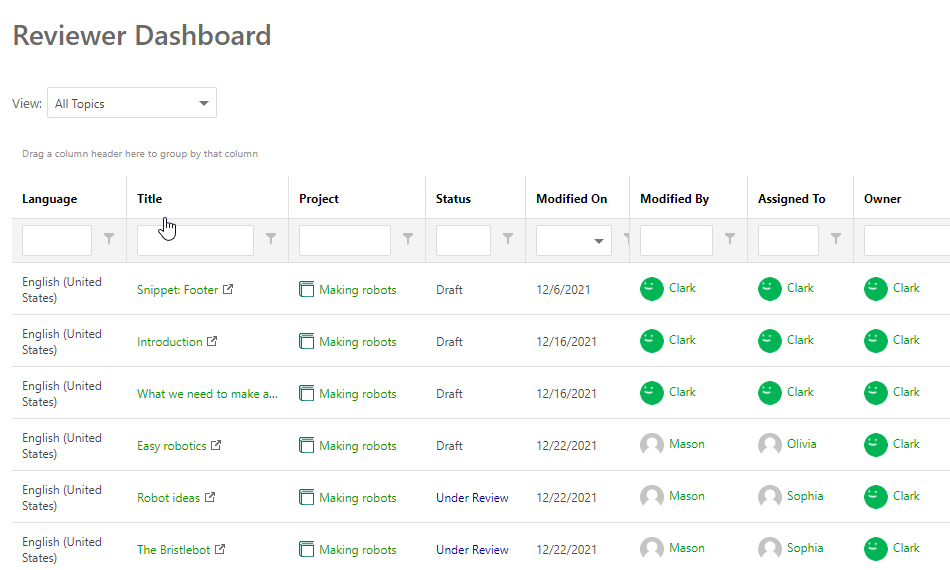Click filter icon for Language column

pyautogui.click(x=109, y=239)
